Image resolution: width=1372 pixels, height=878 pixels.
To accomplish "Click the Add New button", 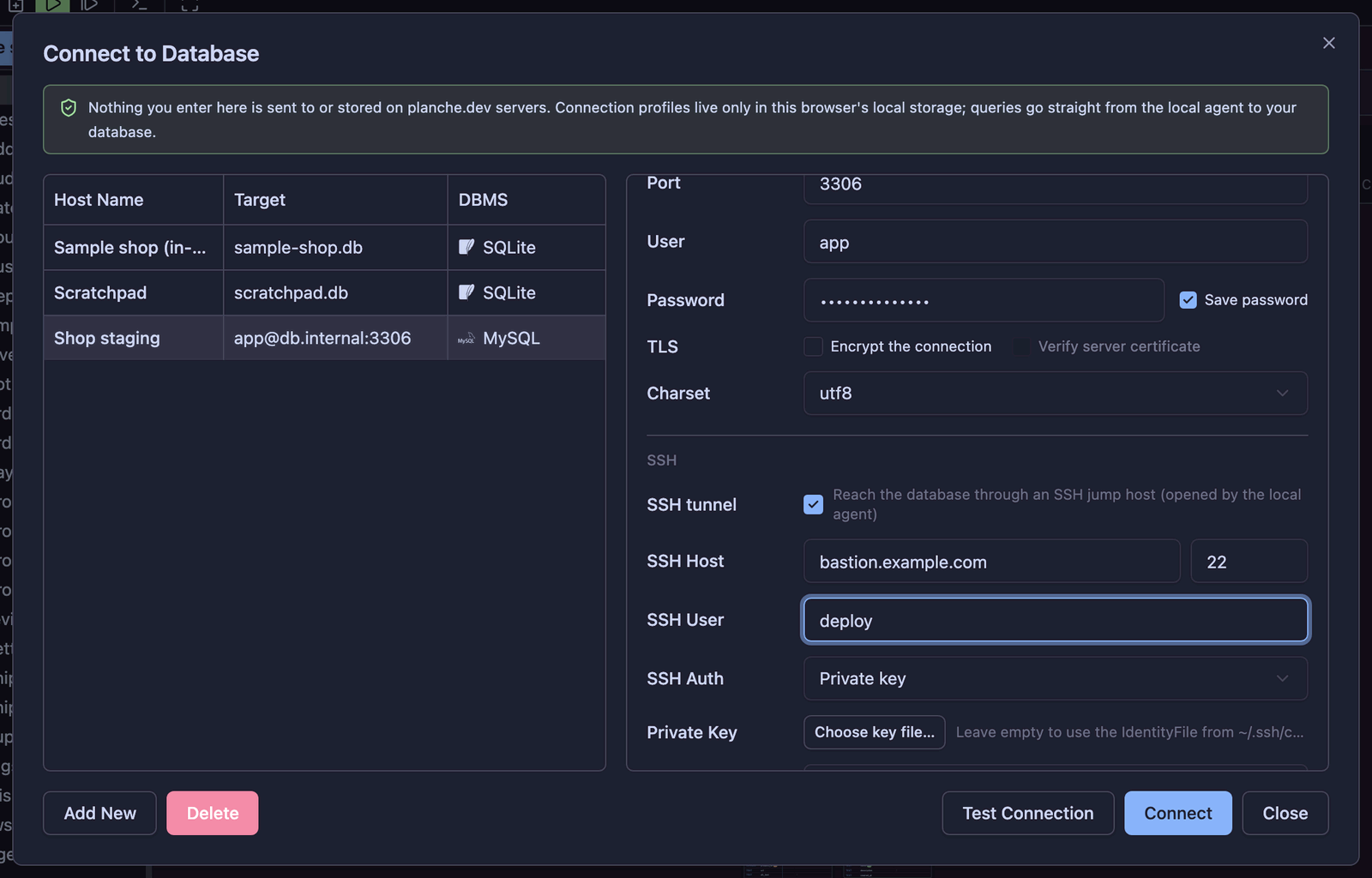I will [x=99, y=813].
